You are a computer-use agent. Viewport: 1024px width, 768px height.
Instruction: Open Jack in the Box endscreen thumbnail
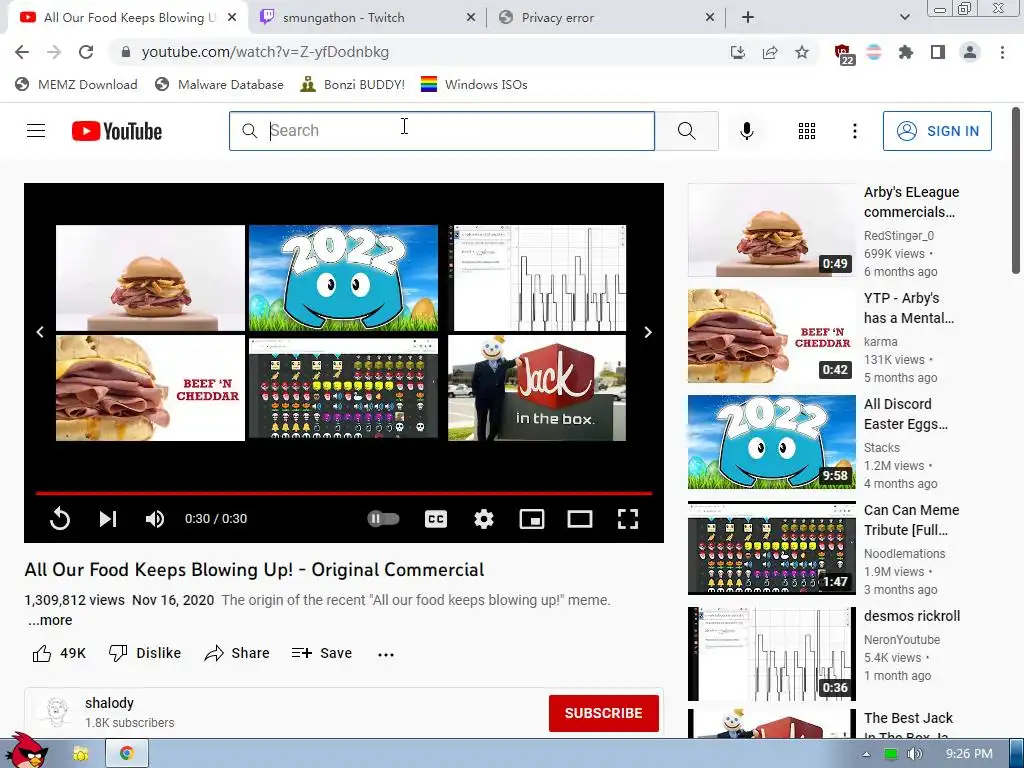click(537, 388)
